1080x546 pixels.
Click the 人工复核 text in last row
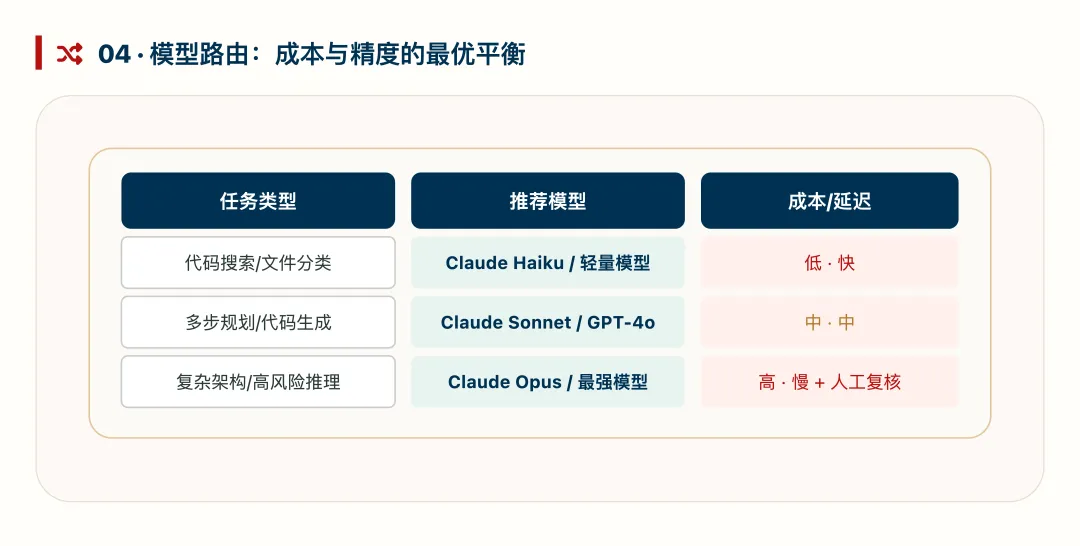coord(866,382)
